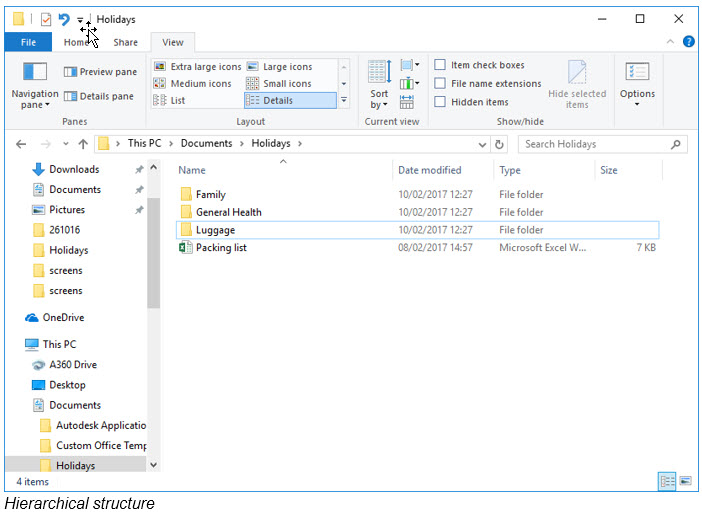Click the Up arrow navigation icon

point(81,144)
